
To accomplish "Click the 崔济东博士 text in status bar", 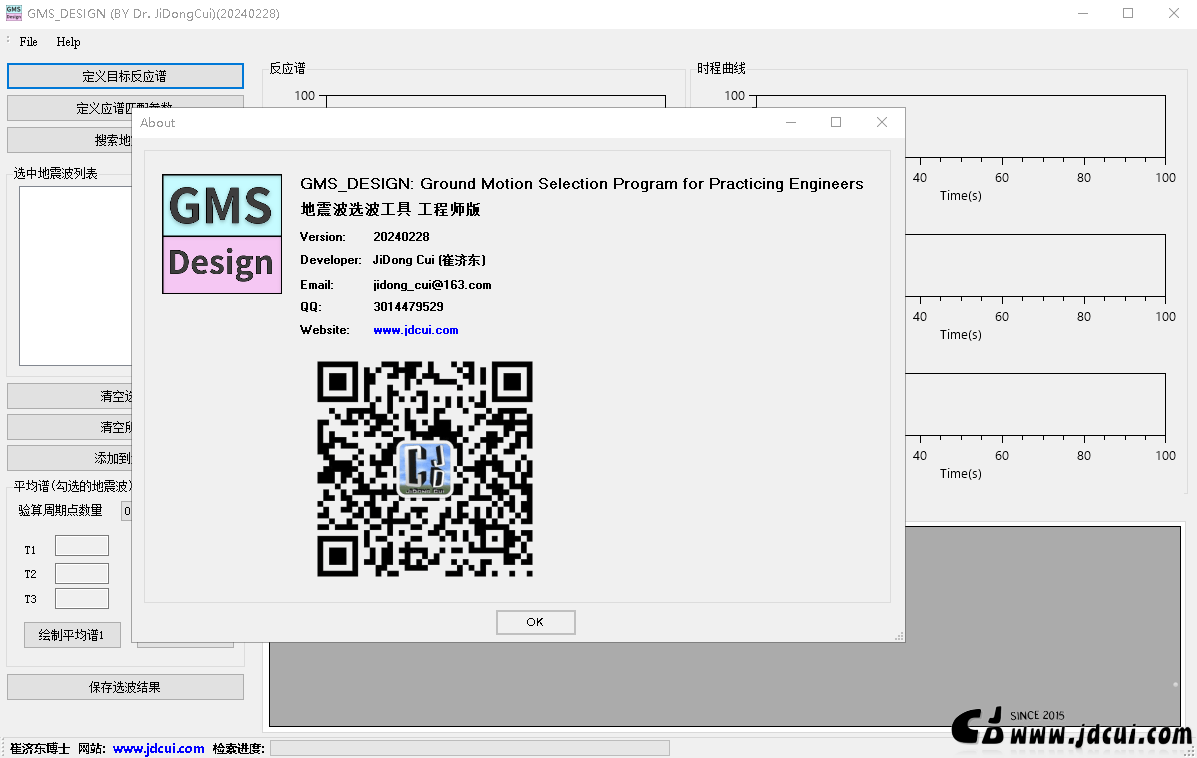I will [x=40, y=748].
